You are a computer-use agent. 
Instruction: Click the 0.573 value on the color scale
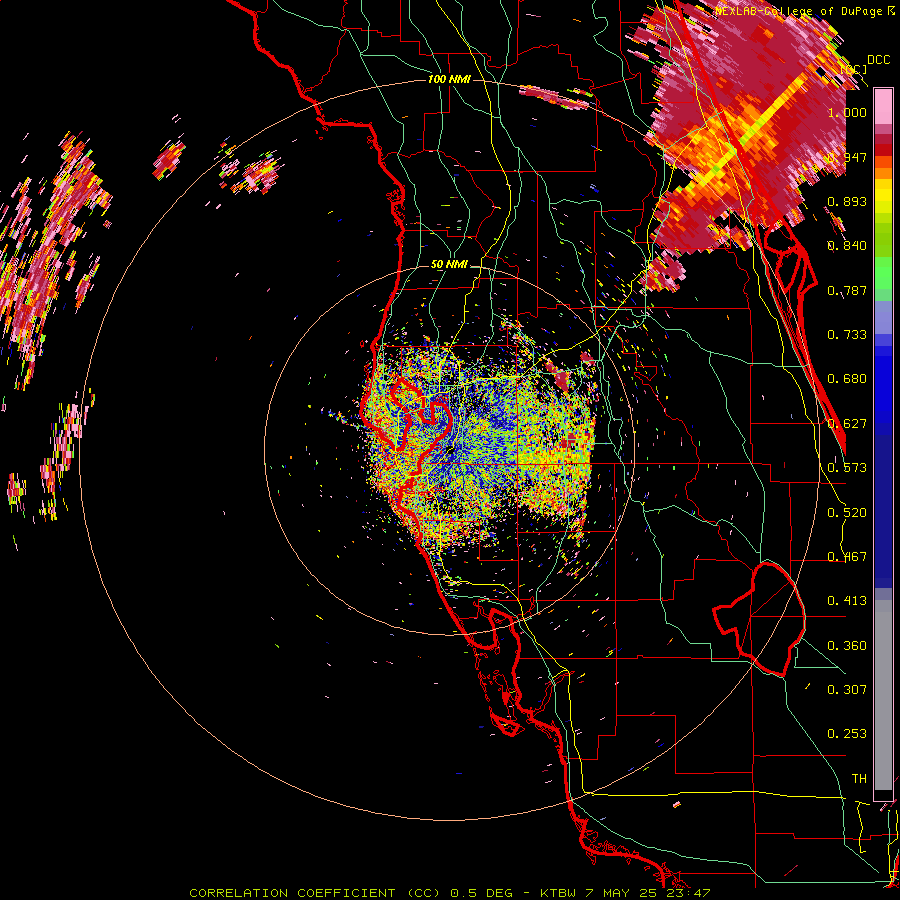(x=847, y=468)
